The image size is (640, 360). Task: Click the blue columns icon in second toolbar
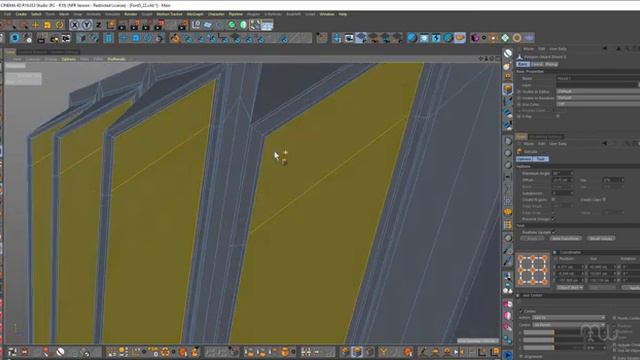click(109, 38)
